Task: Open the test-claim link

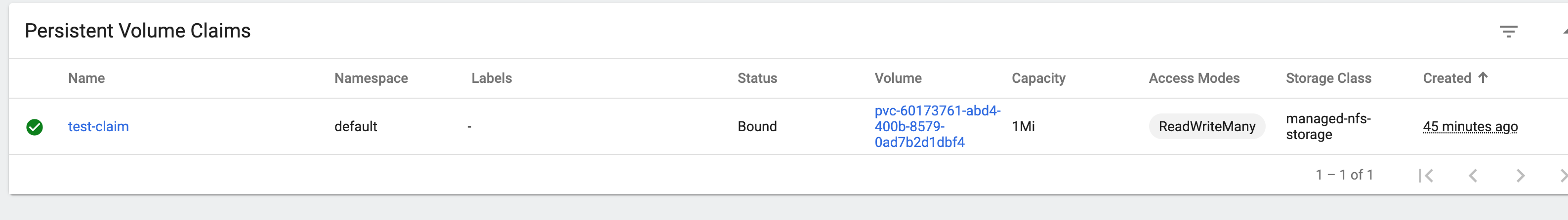Action: coord(99,126)
